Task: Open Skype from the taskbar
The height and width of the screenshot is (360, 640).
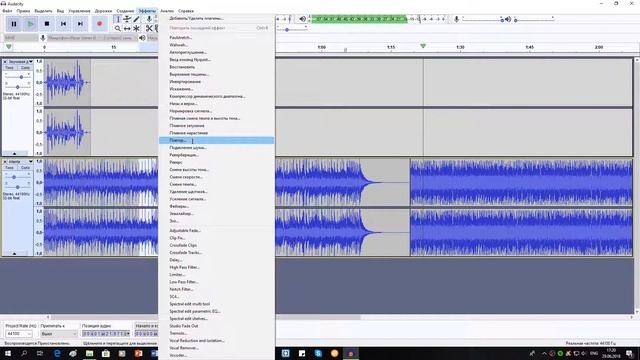Action: pyautogui.click(x=318, y=353)
